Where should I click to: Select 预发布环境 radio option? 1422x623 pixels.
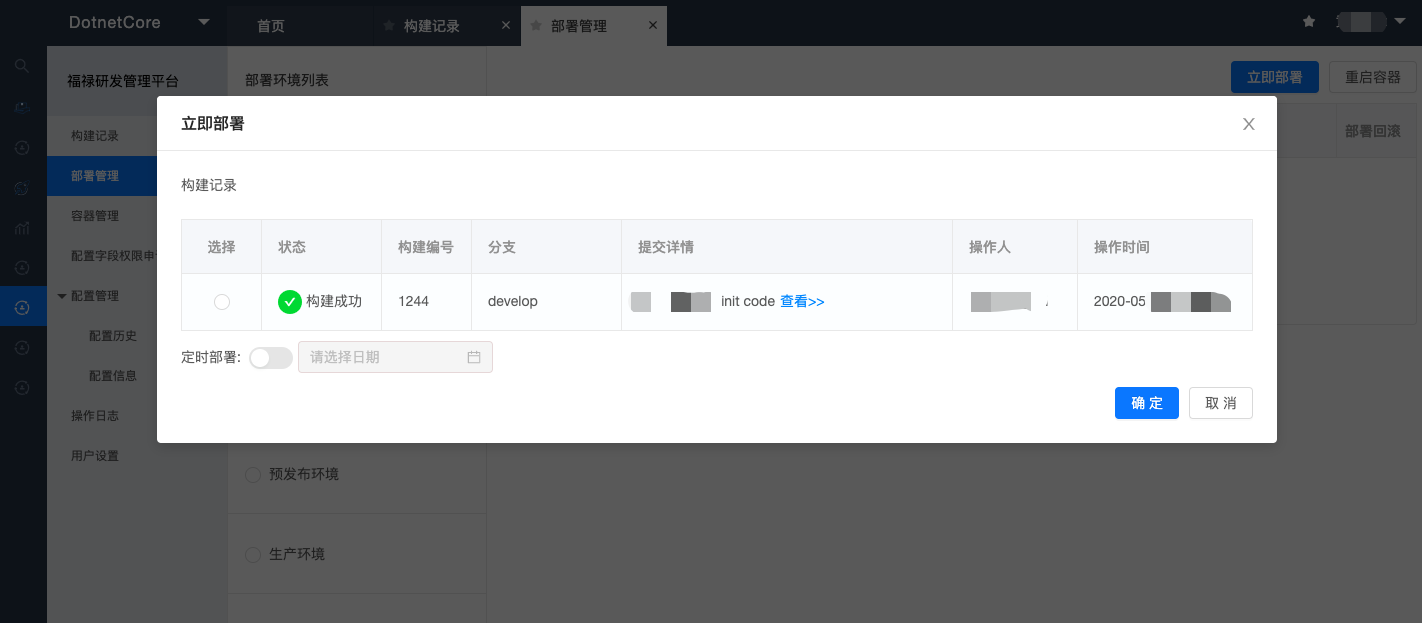[253, 474]
